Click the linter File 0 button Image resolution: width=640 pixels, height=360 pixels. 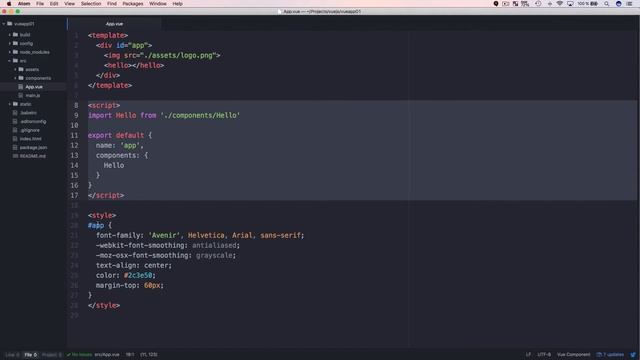(x=31, y=355)
